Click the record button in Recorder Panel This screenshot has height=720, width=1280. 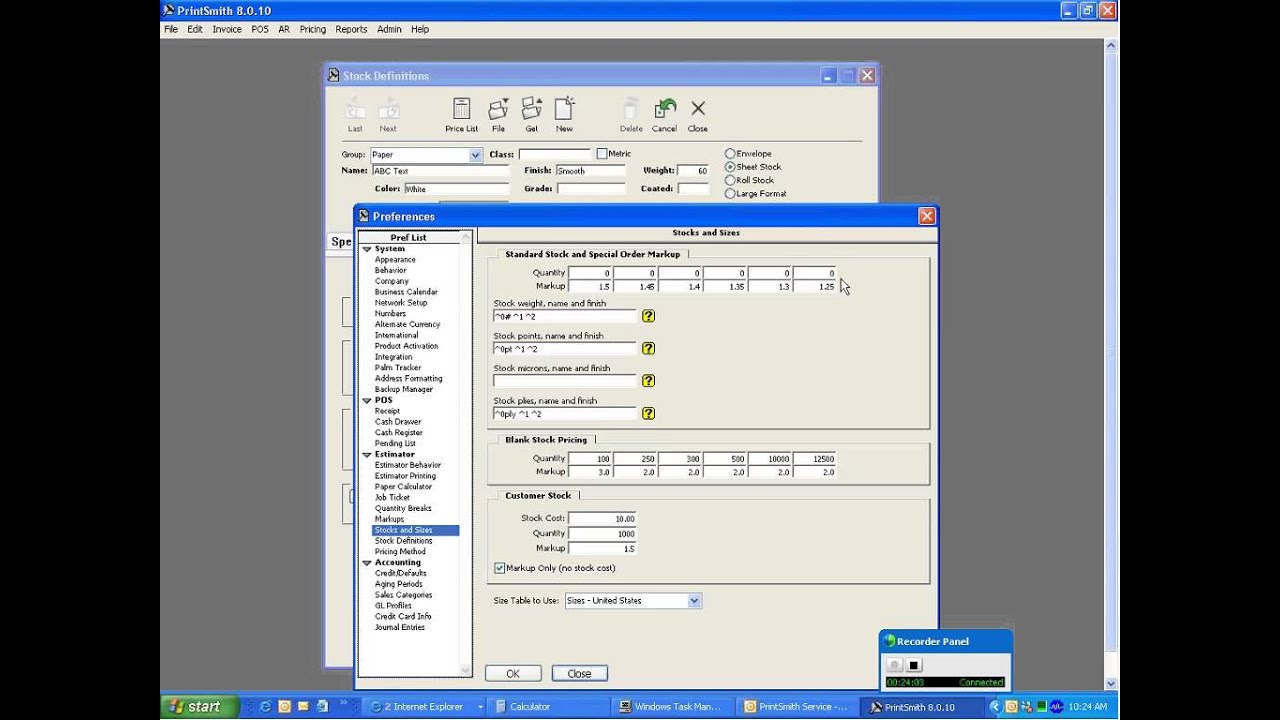click(x=895, y=665)
